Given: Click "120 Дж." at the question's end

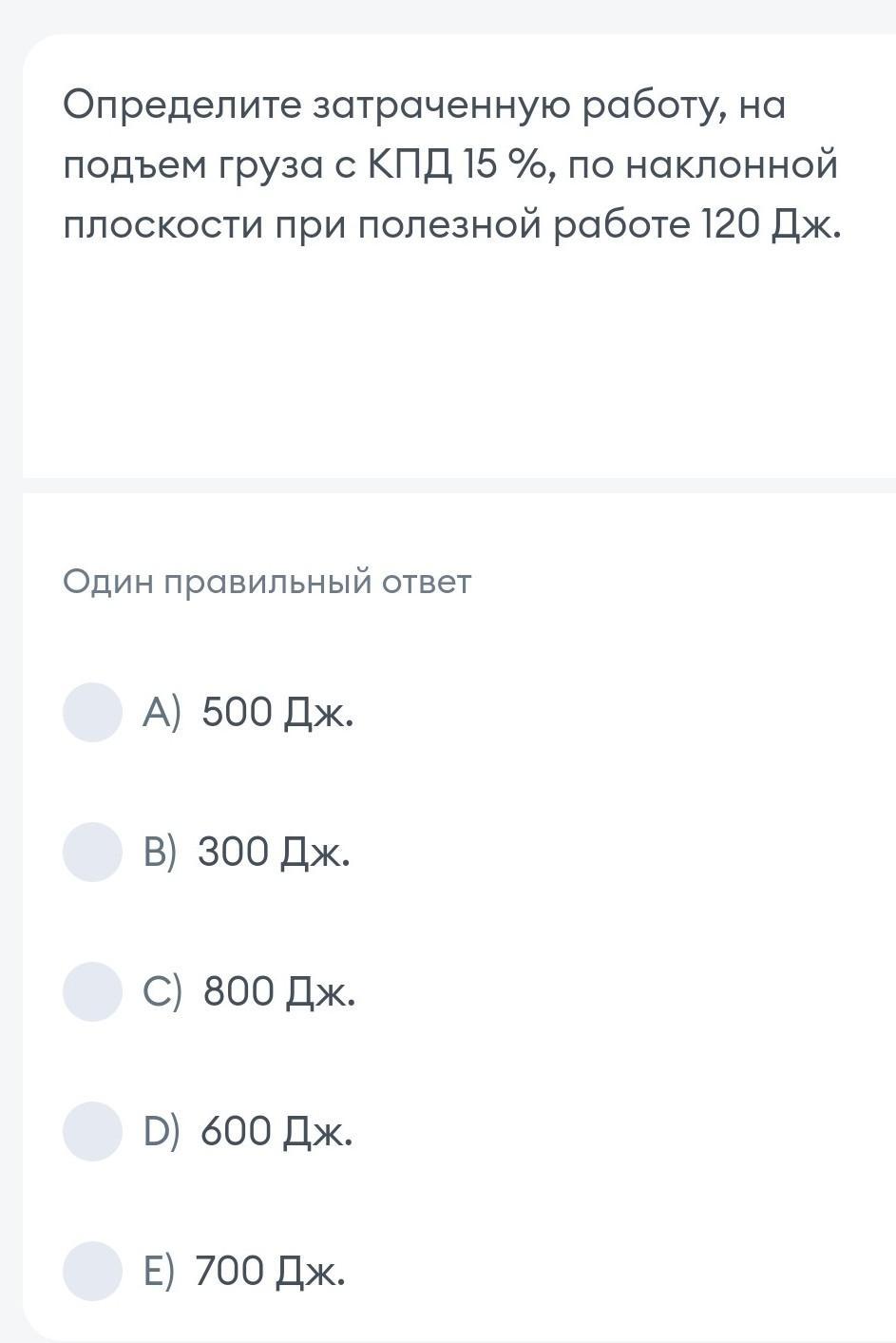Looking at the screenshot, I should point(771,225).
